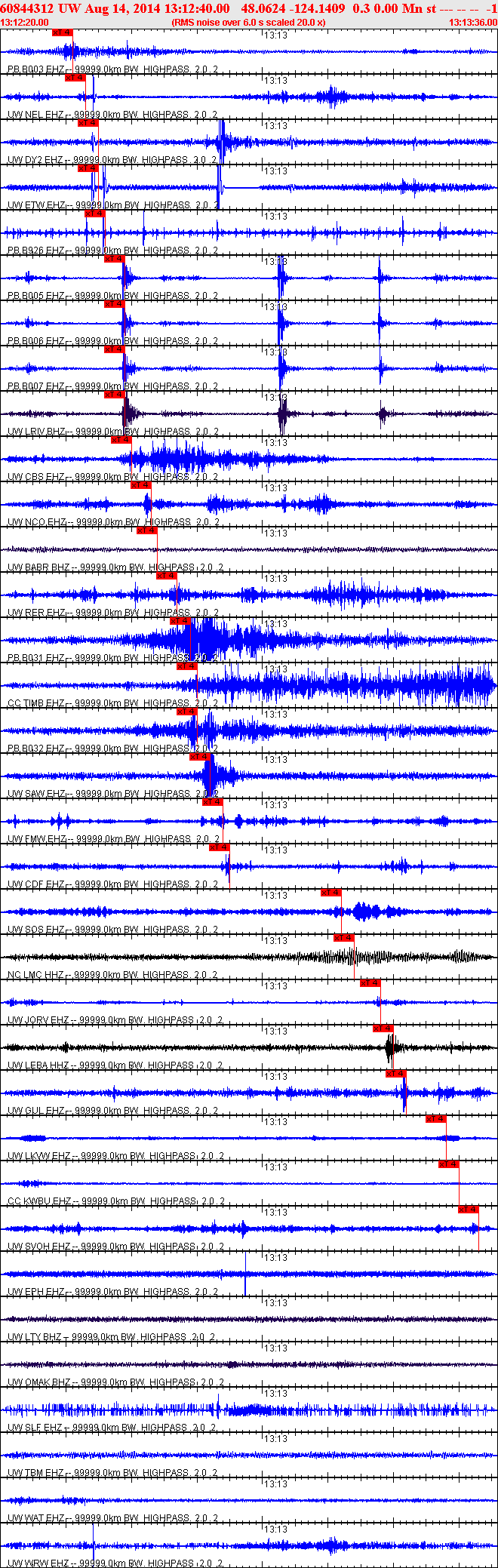Click the coordinates 48.0624 -124.1409
This screenshot has width=498, height=1568.
pos(294,8)
